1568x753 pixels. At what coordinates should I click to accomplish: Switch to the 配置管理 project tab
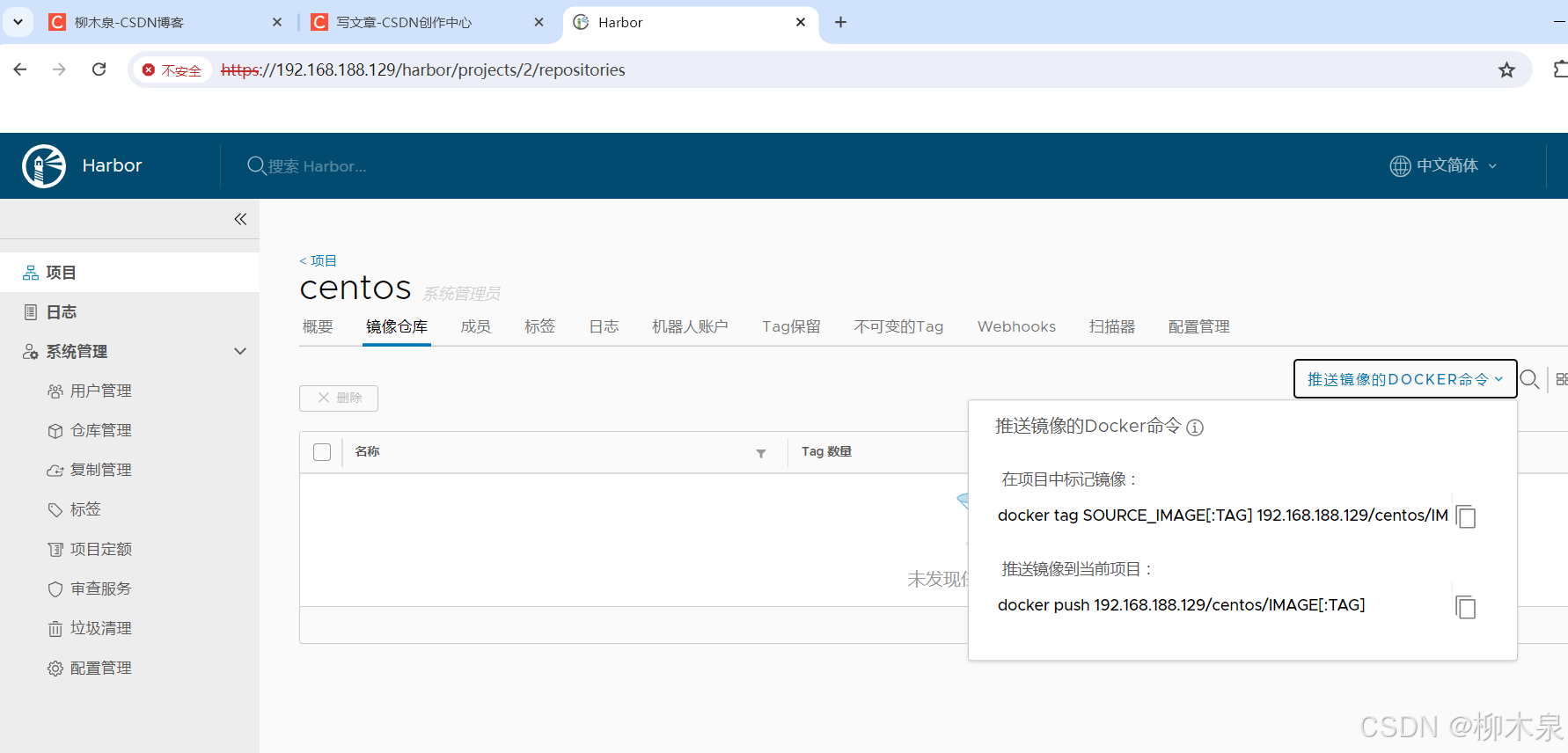(1198, 326)
